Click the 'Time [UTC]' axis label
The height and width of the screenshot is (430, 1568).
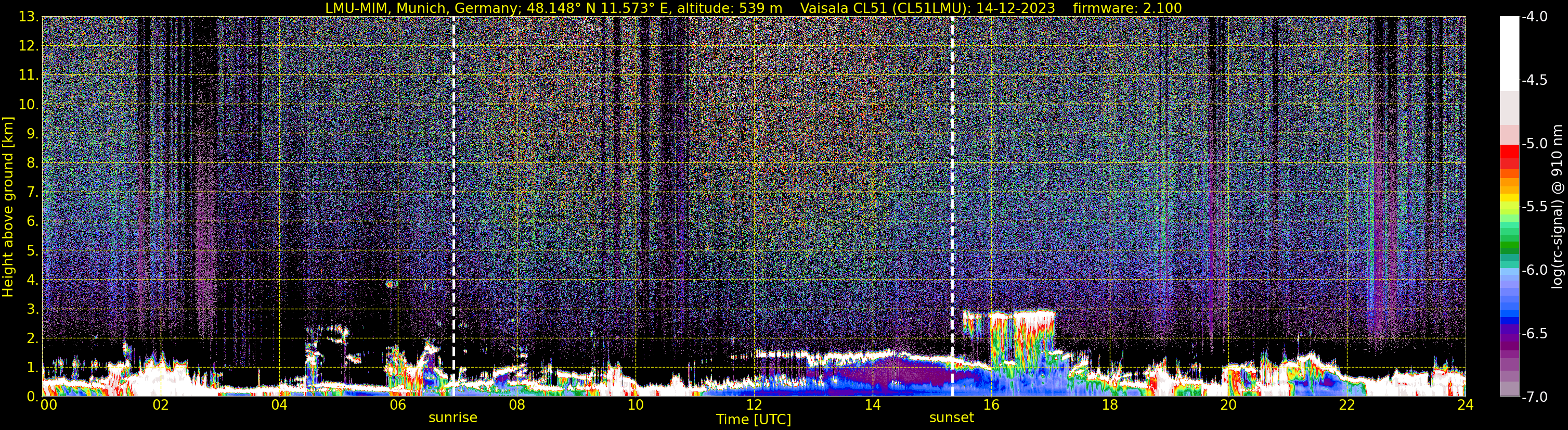754,420
